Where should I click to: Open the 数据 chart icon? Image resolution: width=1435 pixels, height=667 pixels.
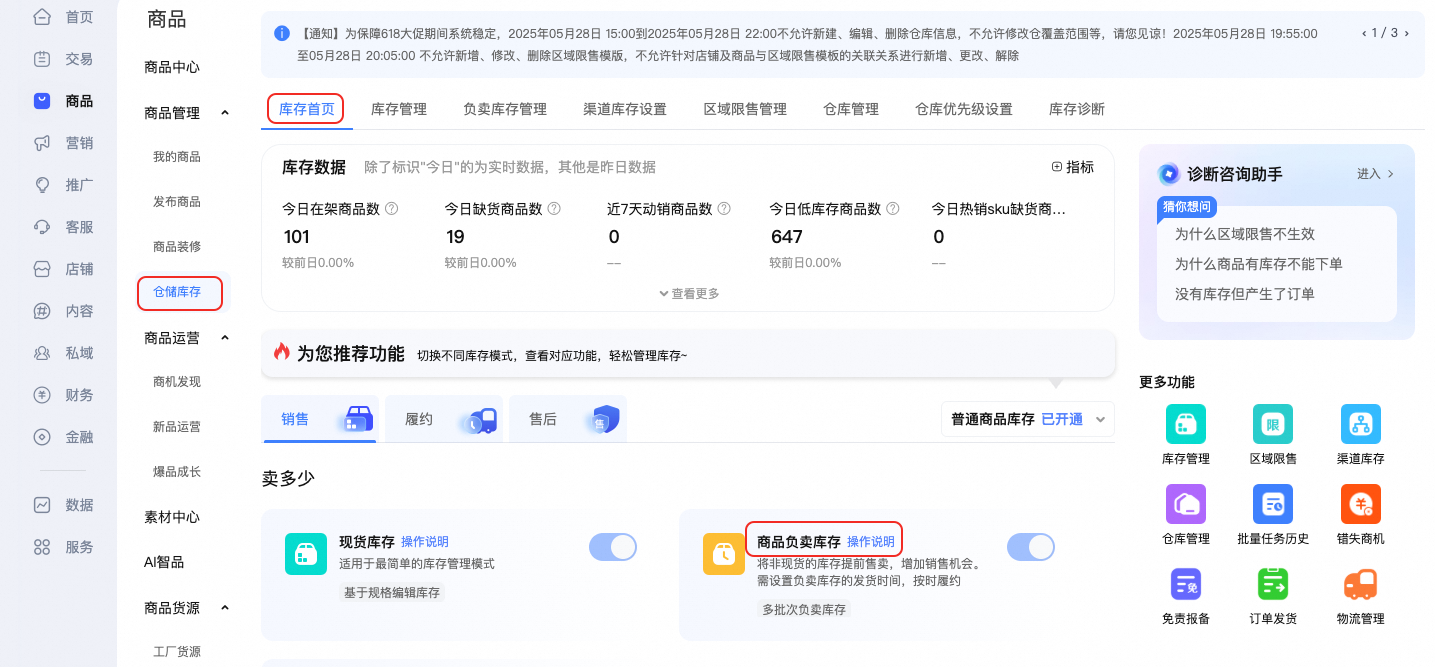click(x=42, y=505)
